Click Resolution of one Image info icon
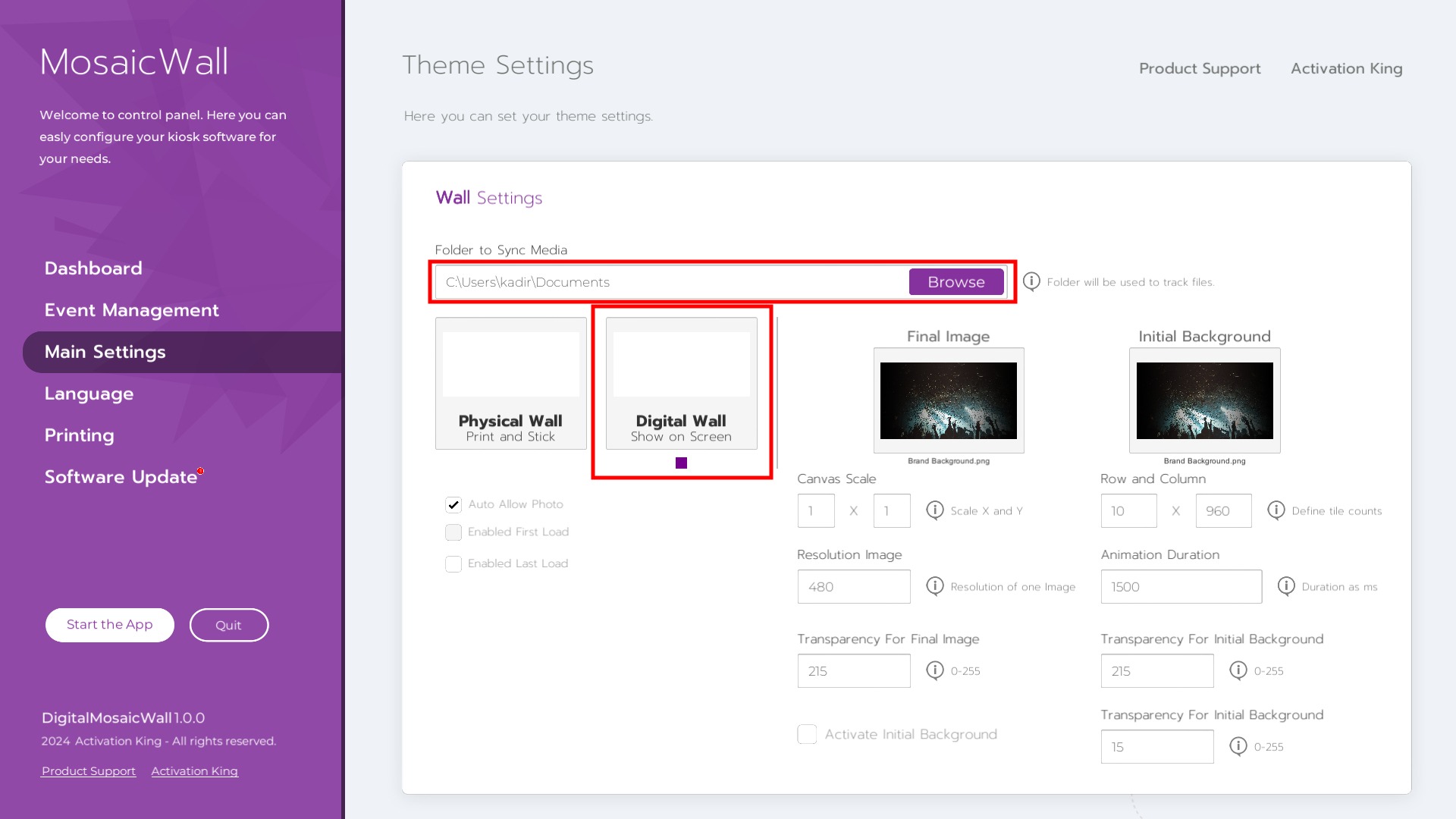 point(935,586)
